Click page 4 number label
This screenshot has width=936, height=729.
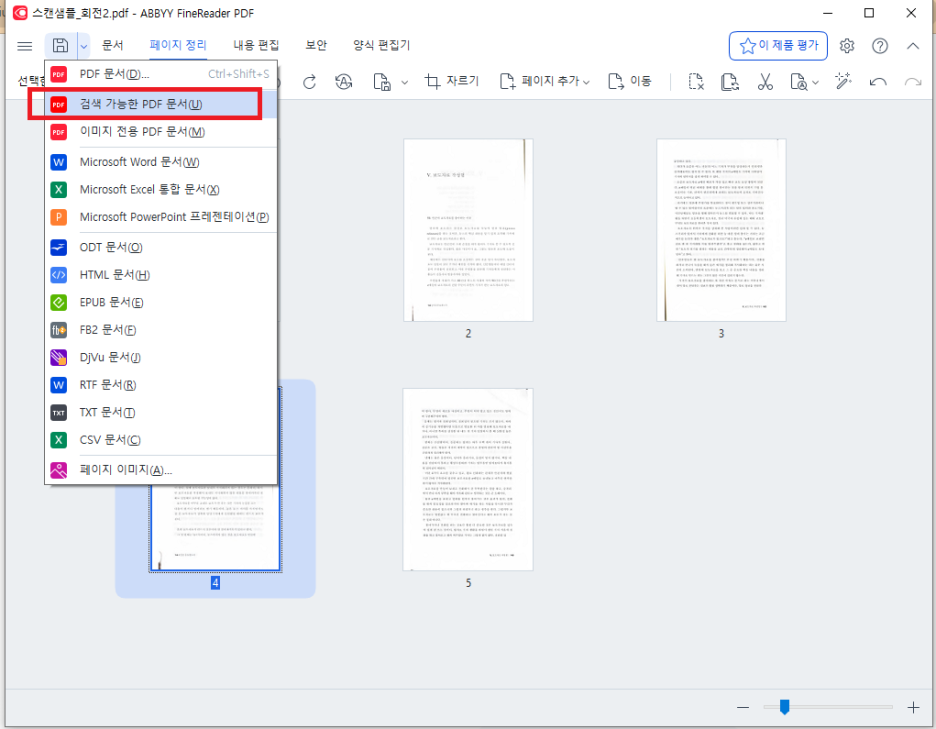(215, 583)
